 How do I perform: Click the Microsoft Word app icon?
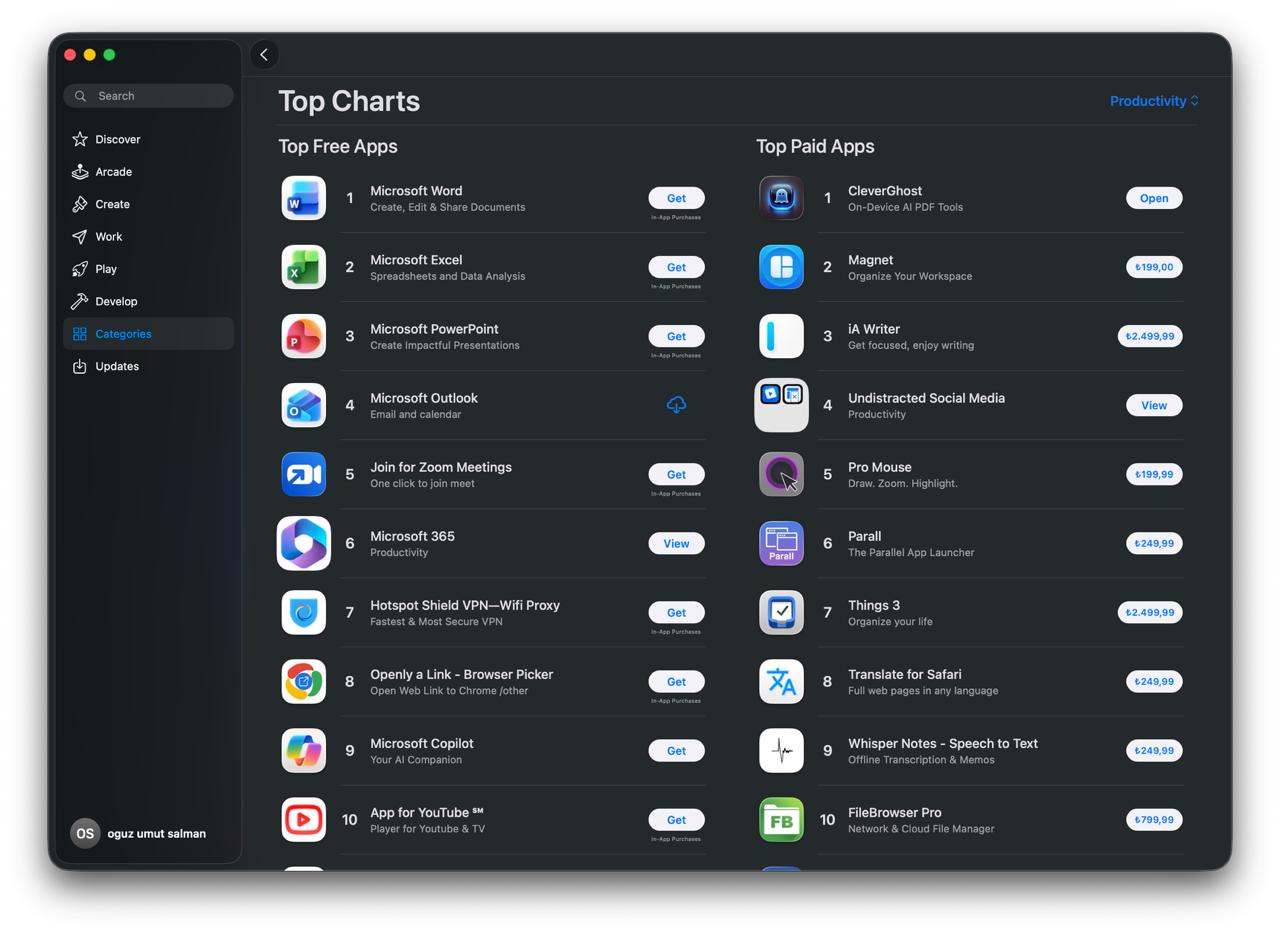(303, 198)
